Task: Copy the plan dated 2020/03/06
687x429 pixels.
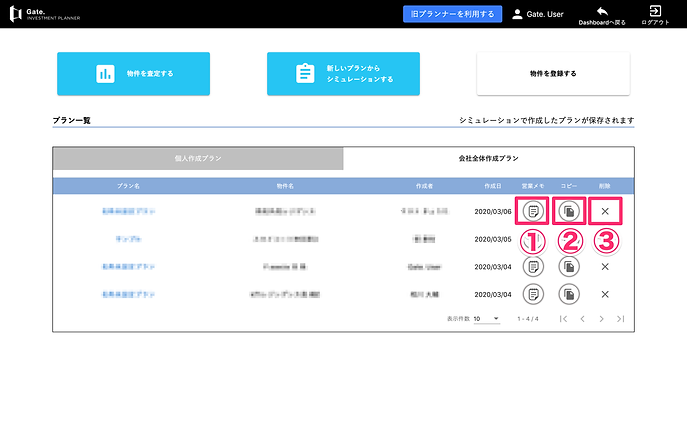Action: [x=569, y=211]
